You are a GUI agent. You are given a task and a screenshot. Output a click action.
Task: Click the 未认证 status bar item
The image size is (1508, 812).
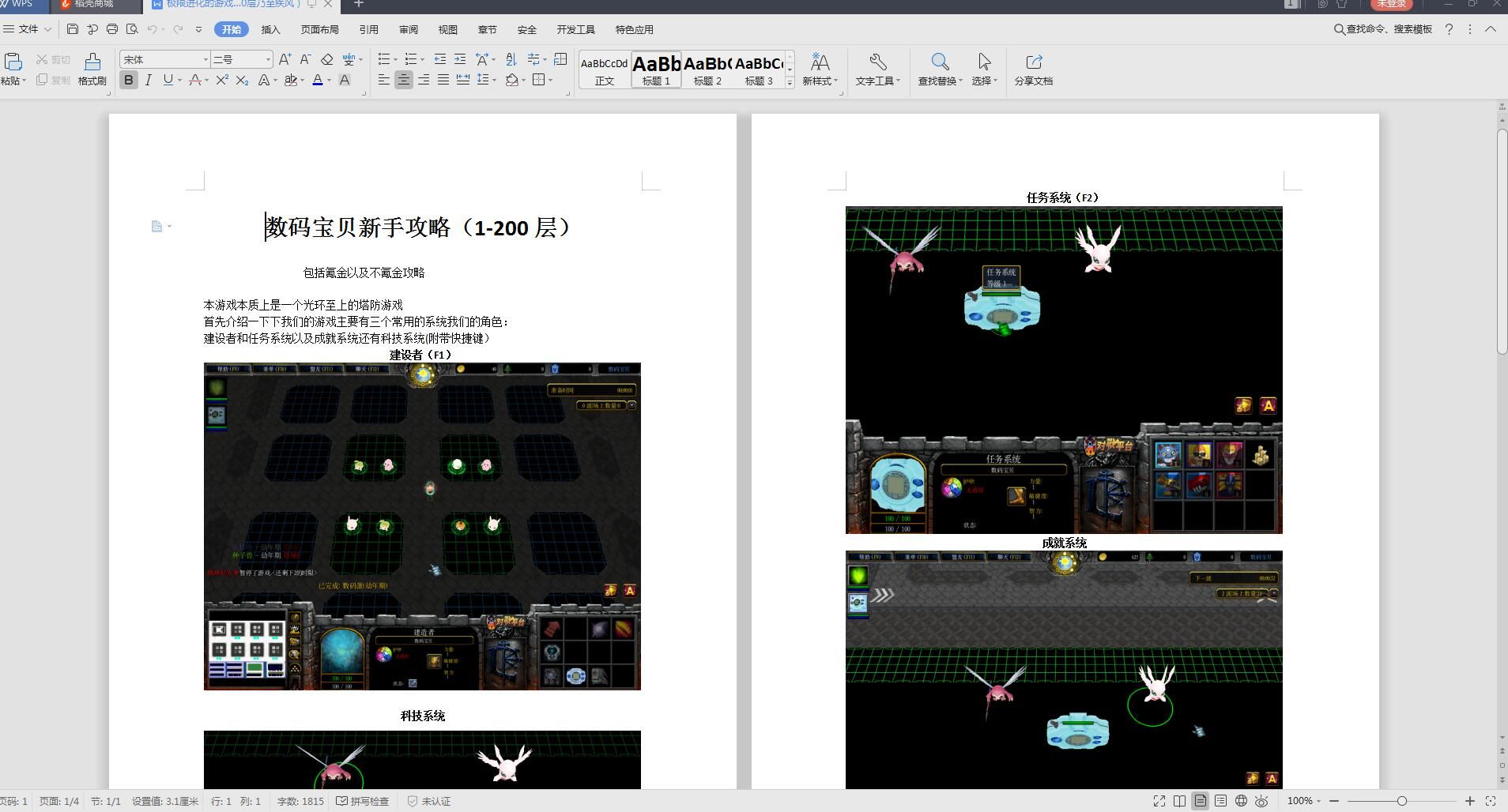[x=429, y=801]
